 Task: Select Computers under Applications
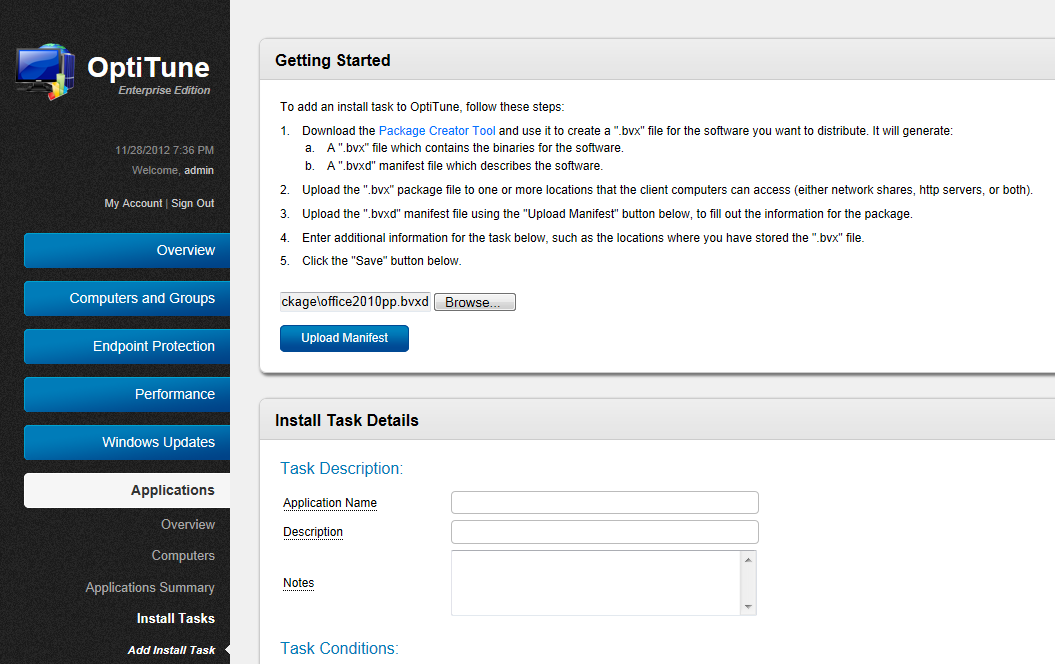[183, 555]
